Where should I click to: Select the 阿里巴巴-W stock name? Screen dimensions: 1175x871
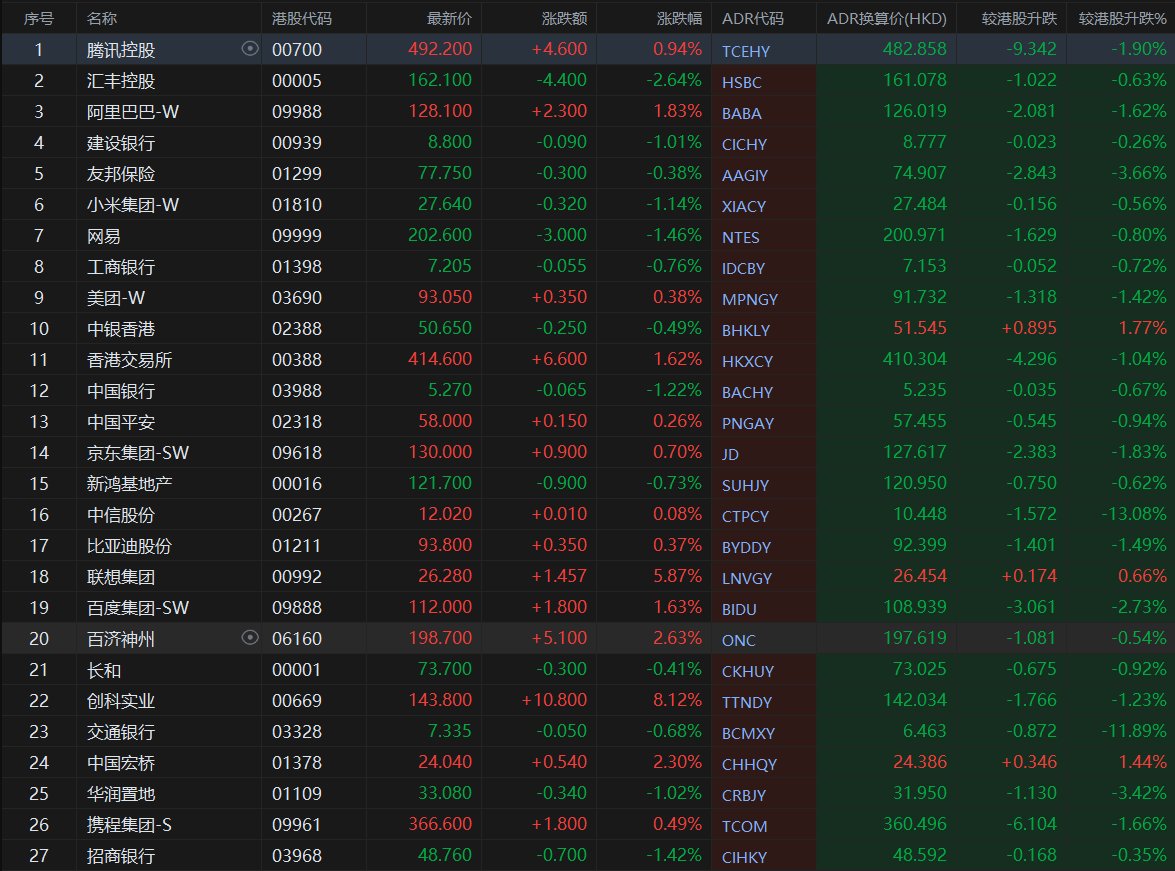tap(133, 112)
